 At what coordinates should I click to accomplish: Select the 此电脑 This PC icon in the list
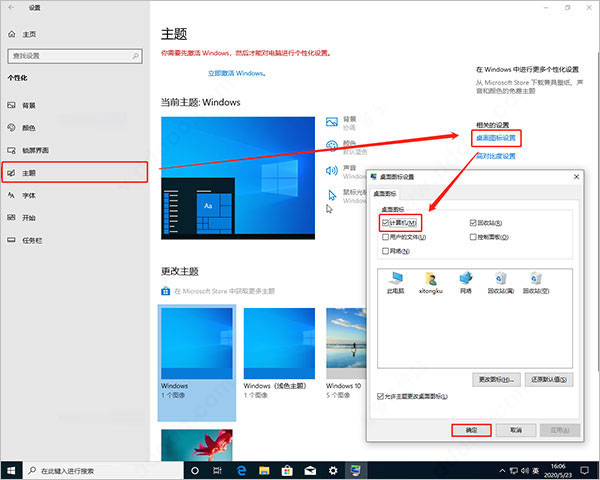(x=395, y=282)
